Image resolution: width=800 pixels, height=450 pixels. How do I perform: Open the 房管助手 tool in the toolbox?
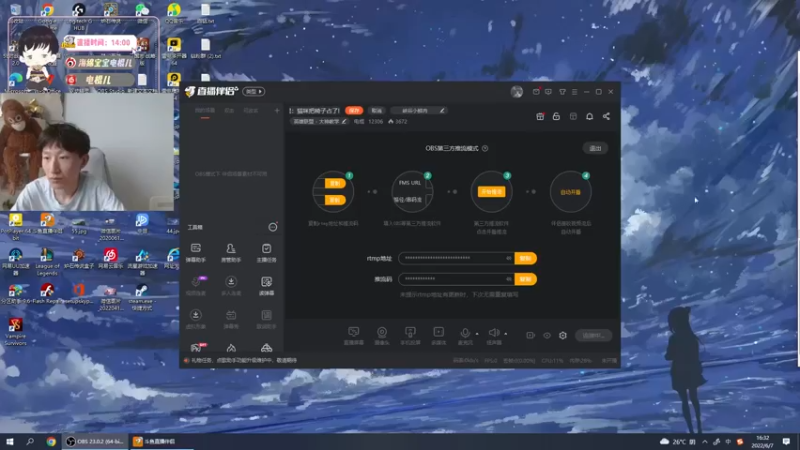click(x=231, y=253)
